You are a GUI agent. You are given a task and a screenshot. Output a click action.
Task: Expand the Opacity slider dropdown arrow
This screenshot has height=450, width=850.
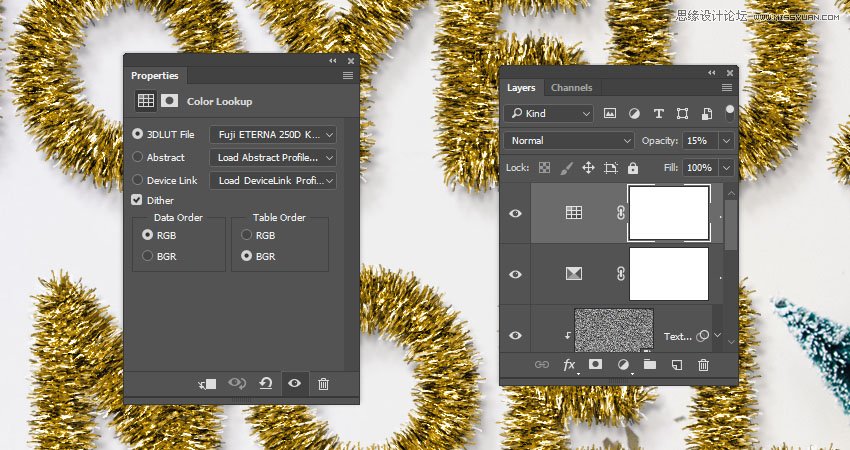727,141
